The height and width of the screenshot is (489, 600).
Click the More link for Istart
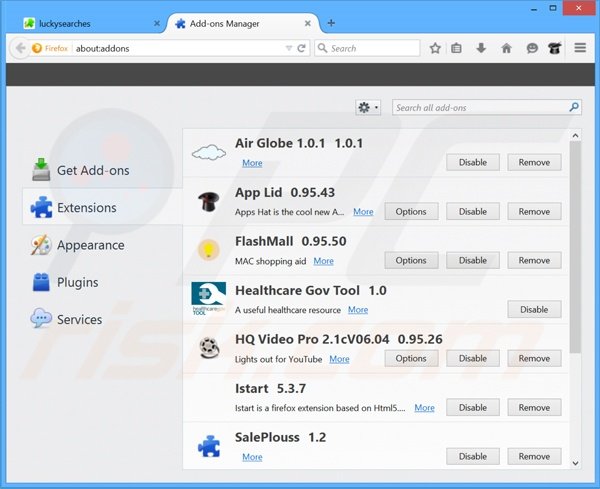(x=424, y=408)
